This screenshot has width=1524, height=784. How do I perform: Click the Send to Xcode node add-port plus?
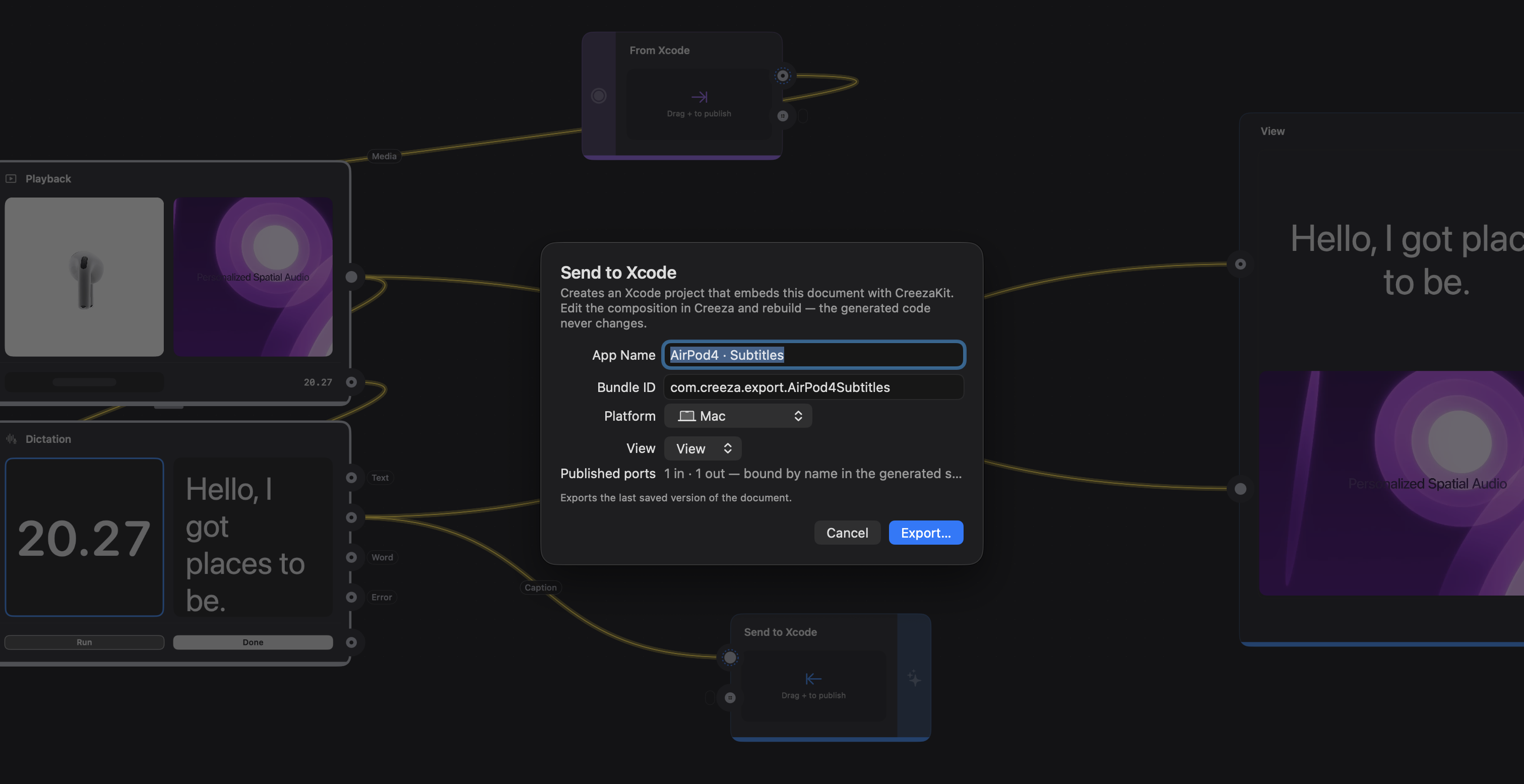click(x=730, y=698)
